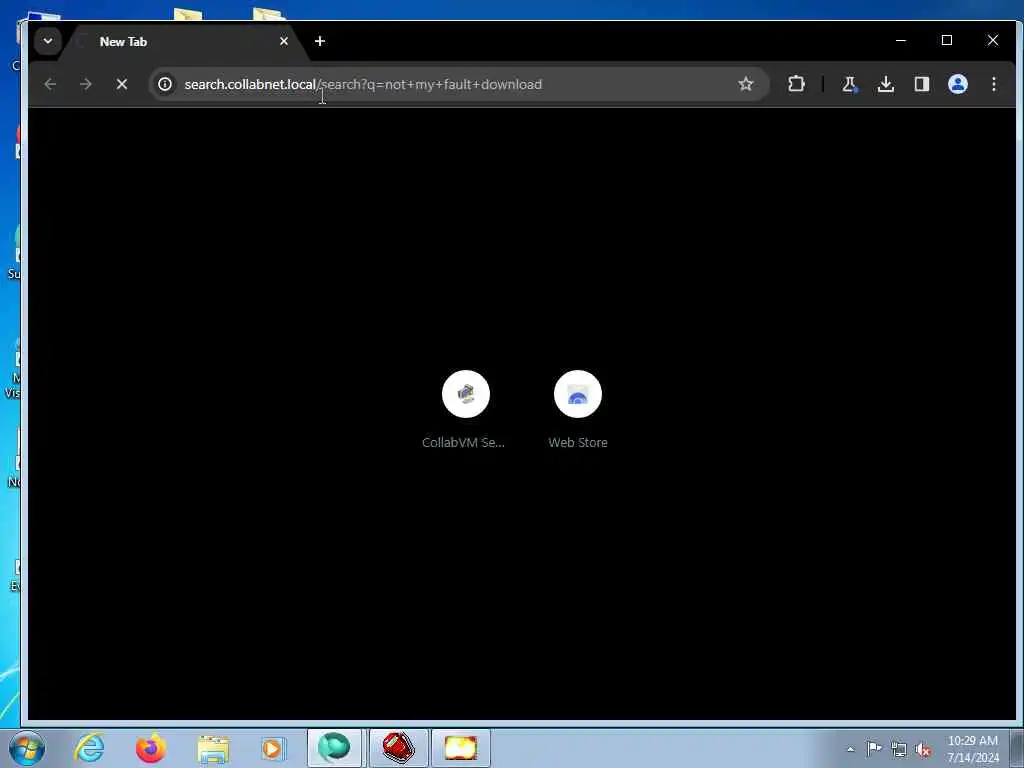Toggle the side panel button
The width and height of the screenshot is (1024, 768).
921,84
